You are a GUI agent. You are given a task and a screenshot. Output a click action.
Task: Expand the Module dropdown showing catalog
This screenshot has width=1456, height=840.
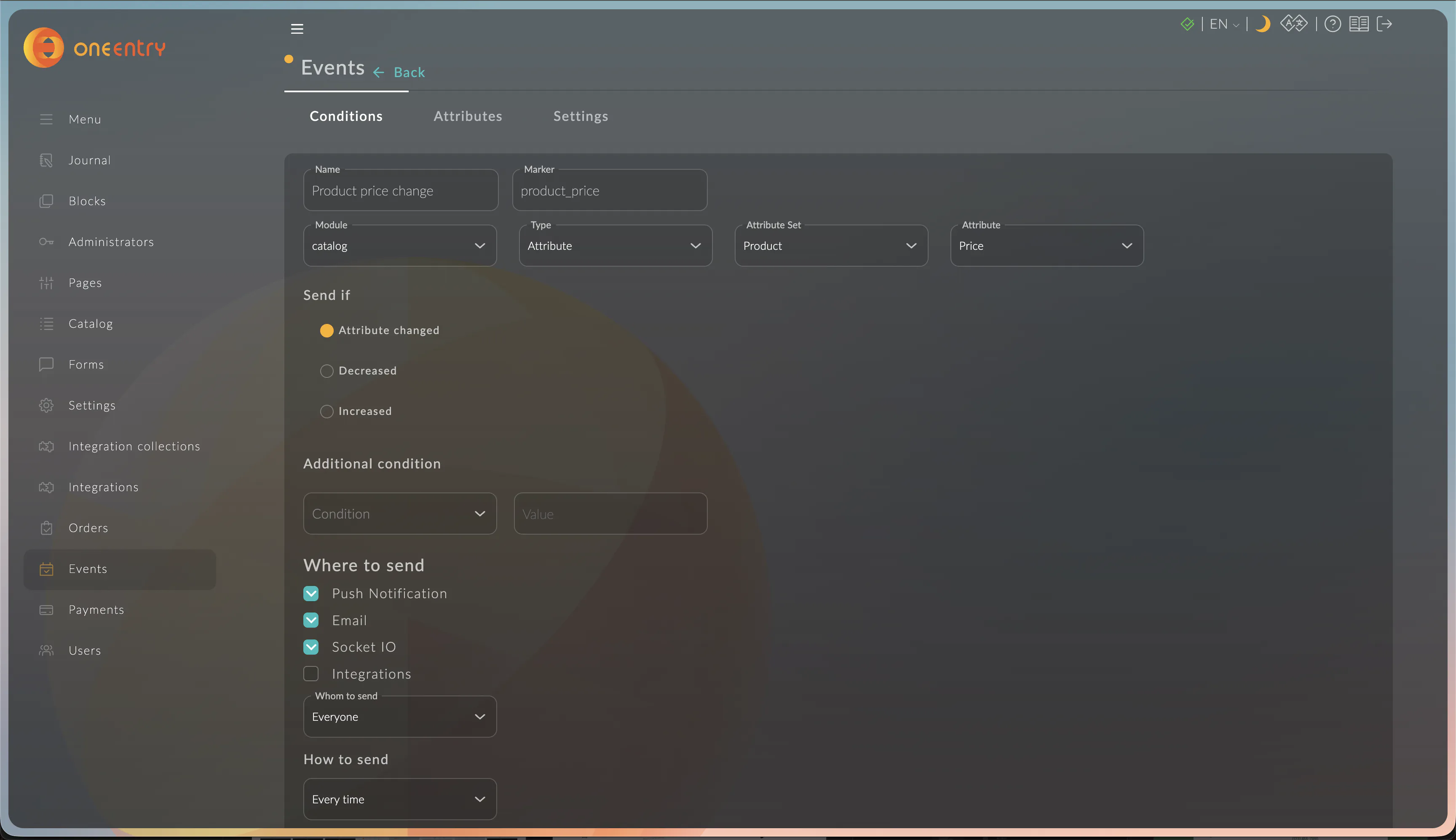click(400, 246)
